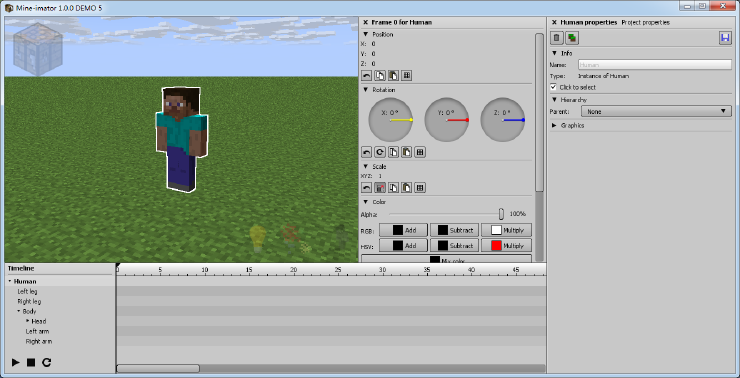The image size is (740, 378).
Task: Copy the Position values
Action: click(x=380, y=76)
